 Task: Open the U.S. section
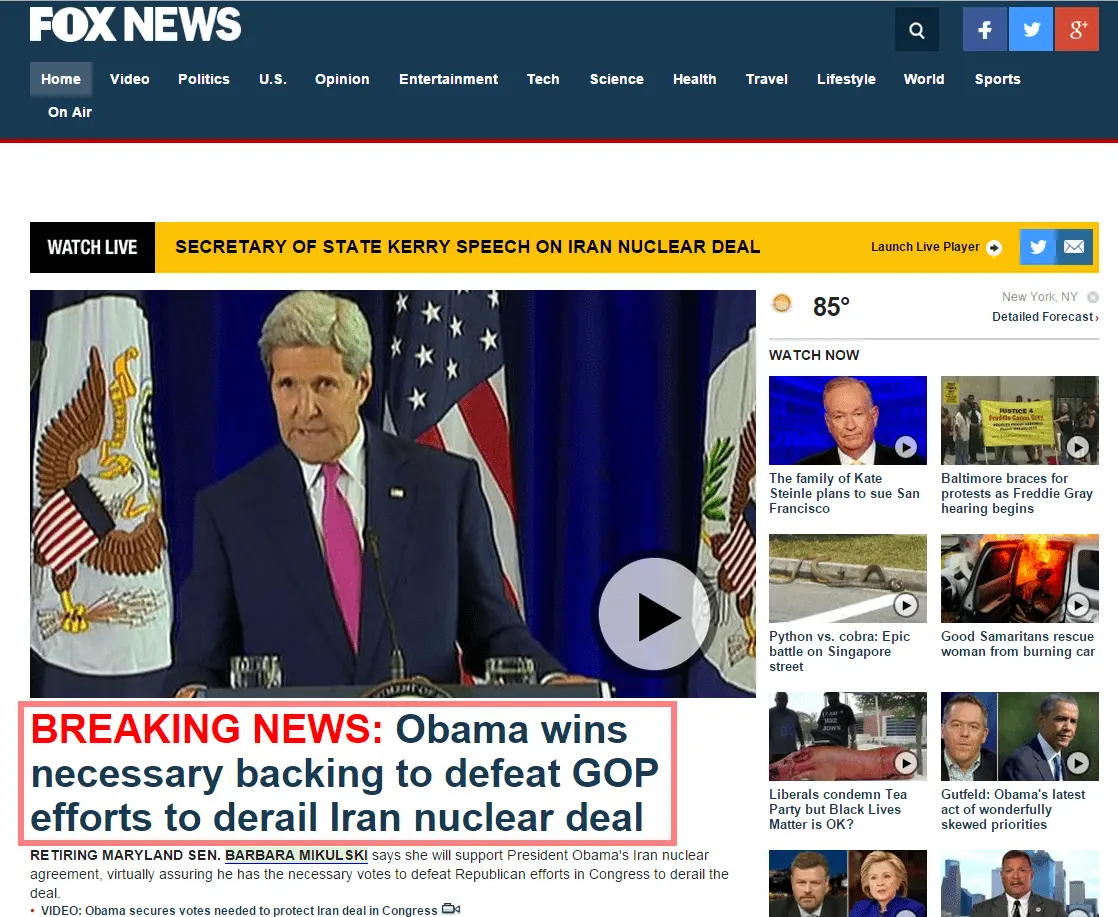pos(272,79)
